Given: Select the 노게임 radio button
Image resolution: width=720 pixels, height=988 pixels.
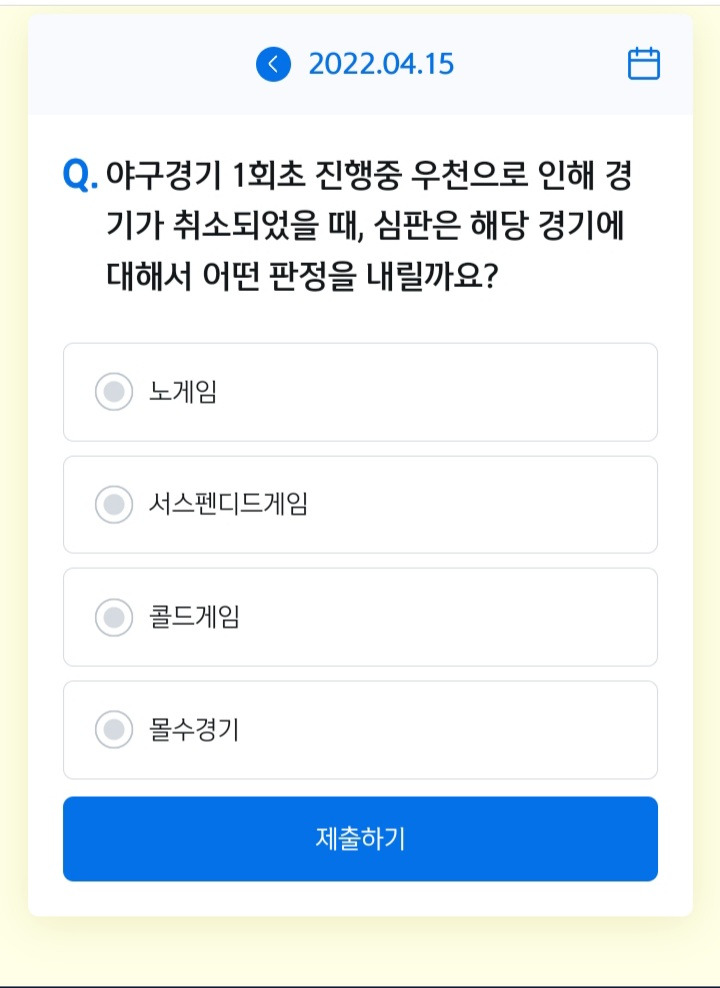Looking at the screenshot, I should pyautogui.click(x=114, y=392).
